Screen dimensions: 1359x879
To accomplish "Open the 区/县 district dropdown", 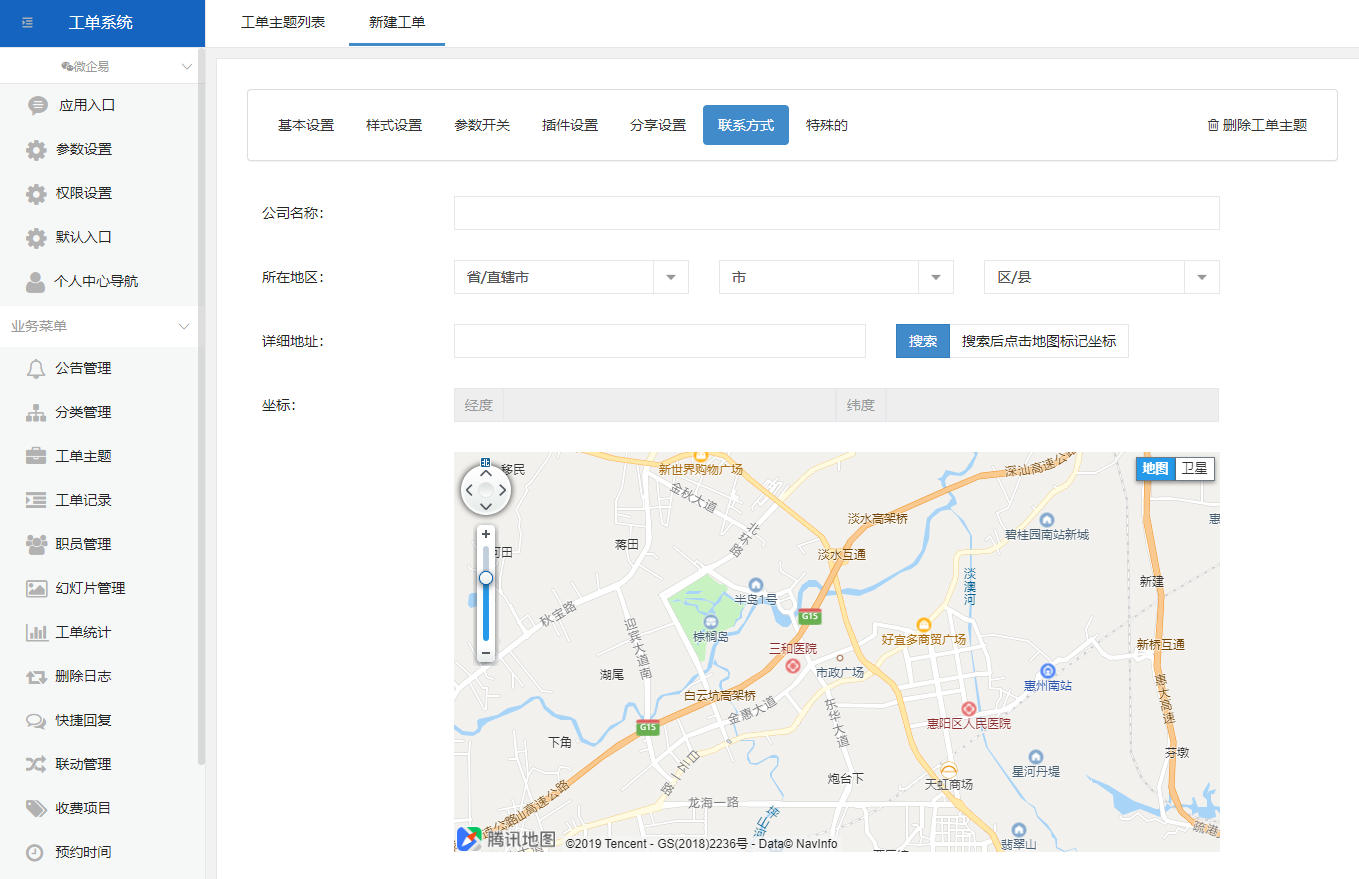I will (1101, 277).
